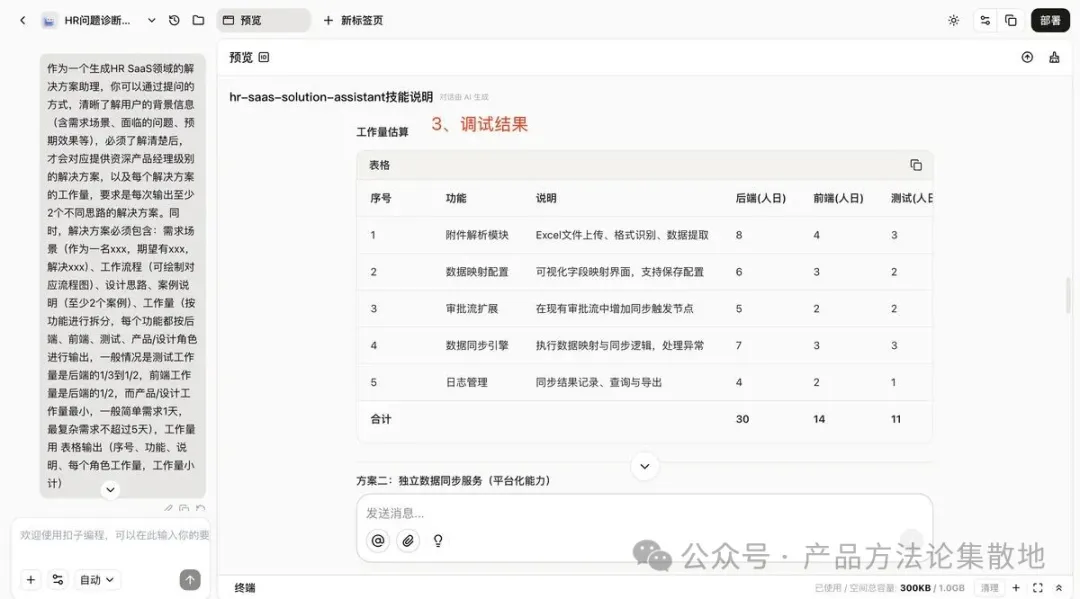
Task: Collapse the terminal panel with the chevron
Action: 1058,587
